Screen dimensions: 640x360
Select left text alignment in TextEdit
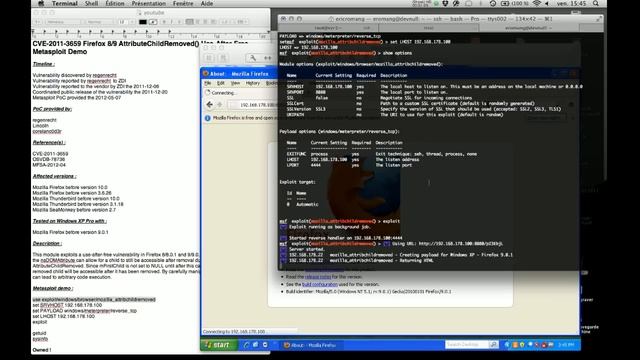pyautogui.click(x=190, y=22)
